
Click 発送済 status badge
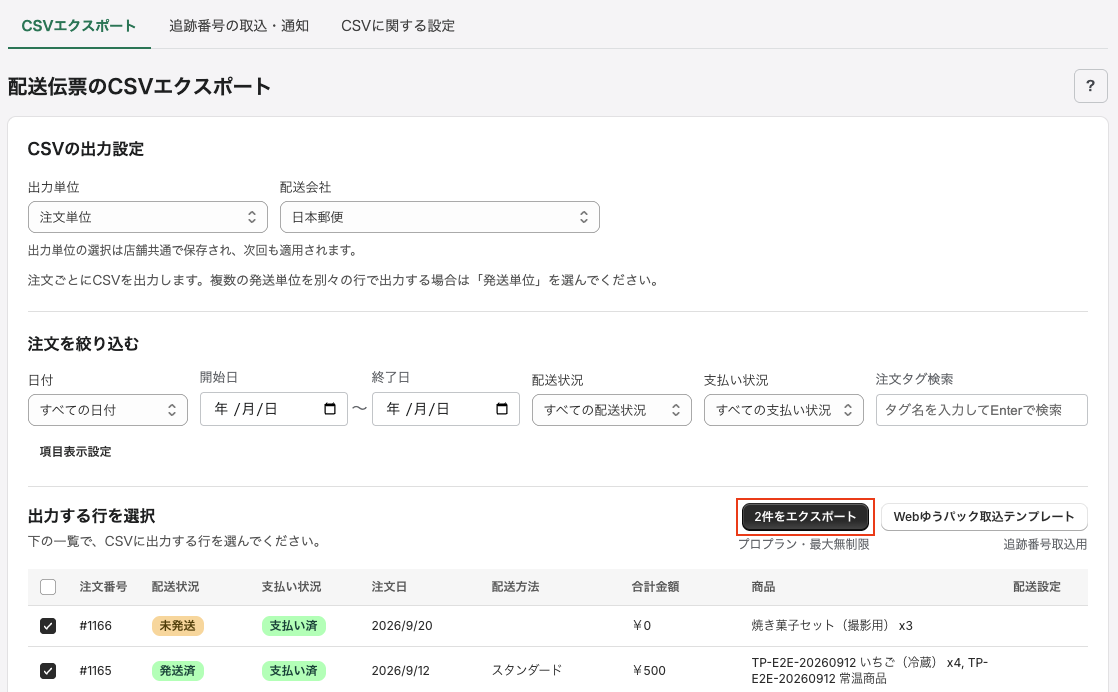pos(178,671)
